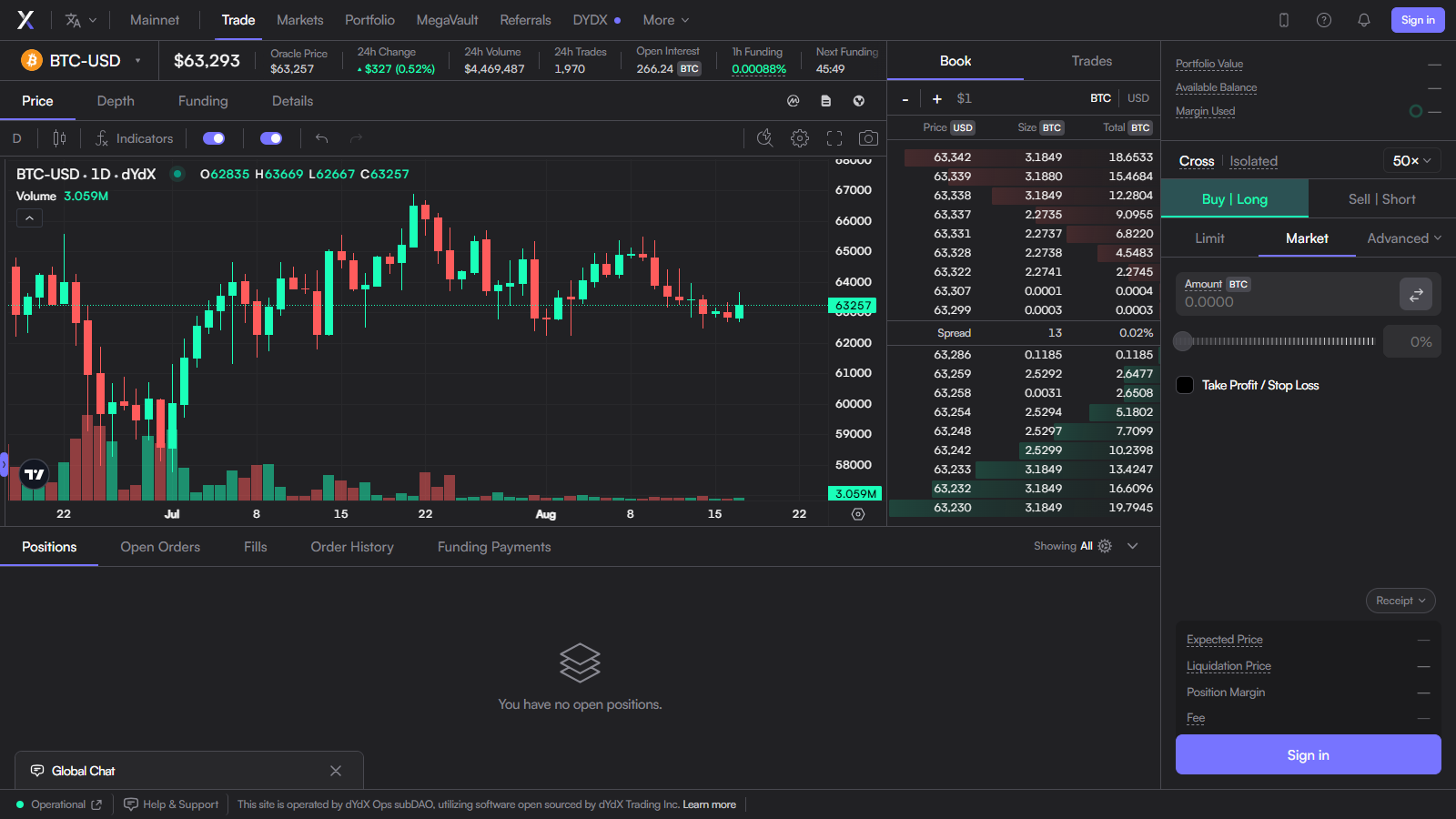Click the 63,286 bid row in order book
This screenshot has width=1456, height=819.
pyautogui.click(x=1024, y=355)
